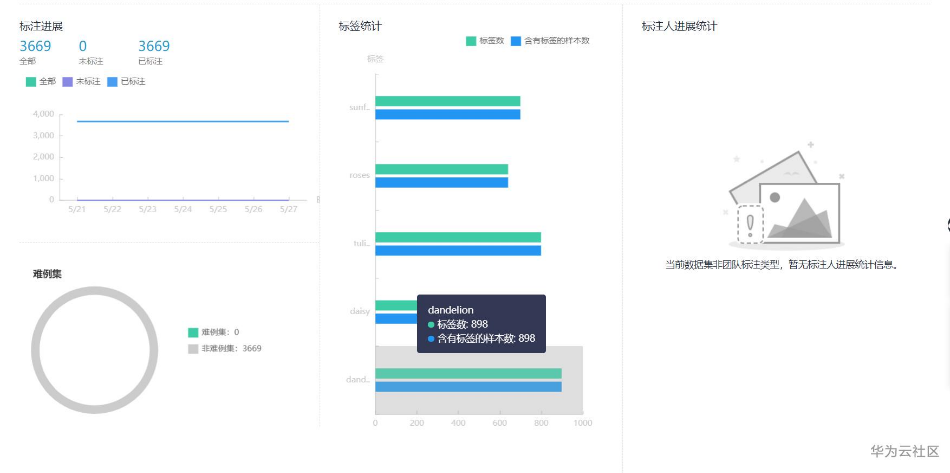Click the blue daisy sample-count bar
This screenshot has width=950, height=473.
pos(396,319)
